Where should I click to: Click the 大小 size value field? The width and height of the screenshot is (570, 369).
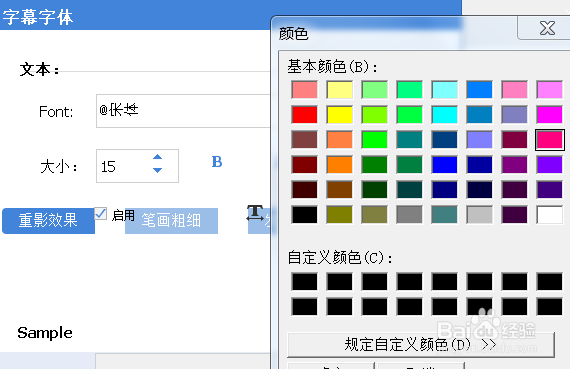[137, 166]
